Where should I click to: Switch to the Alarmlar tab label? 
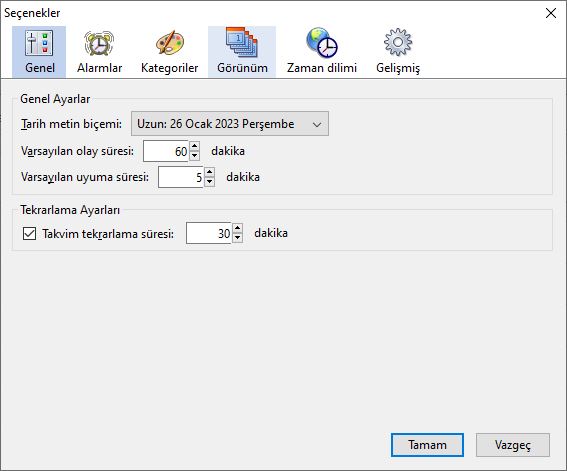(x=99, y=68)
